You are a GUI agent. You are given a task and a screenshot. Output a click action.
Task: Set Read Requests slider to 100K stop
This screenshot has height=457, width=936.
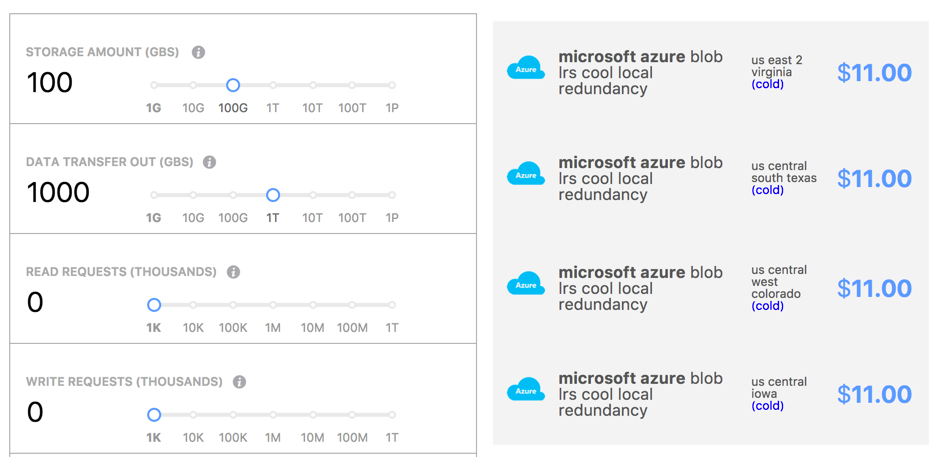pos(233,305)
